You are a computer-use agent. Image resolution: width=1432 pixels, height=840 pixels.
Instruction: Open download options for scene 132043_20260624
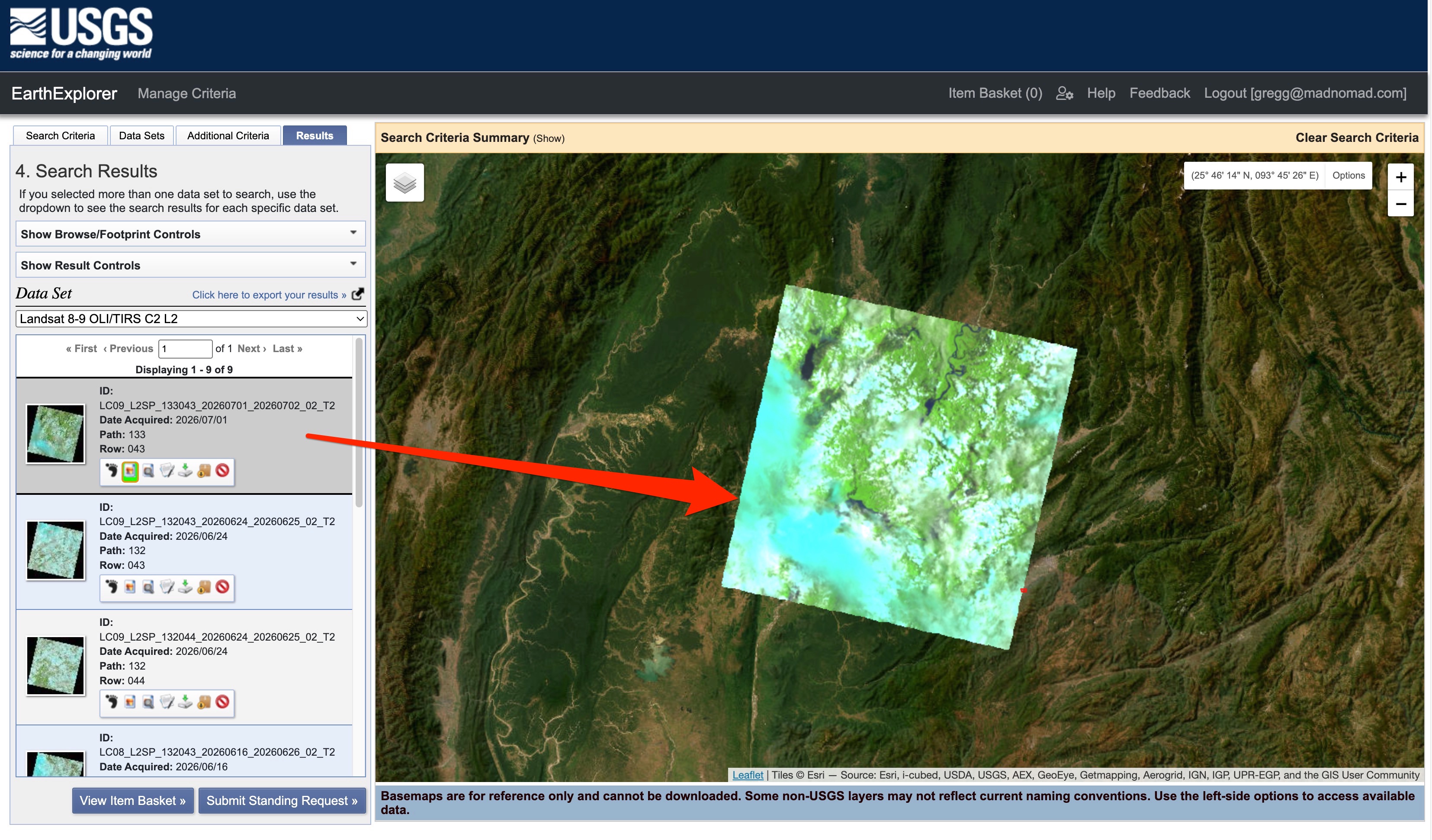point(185,587)
